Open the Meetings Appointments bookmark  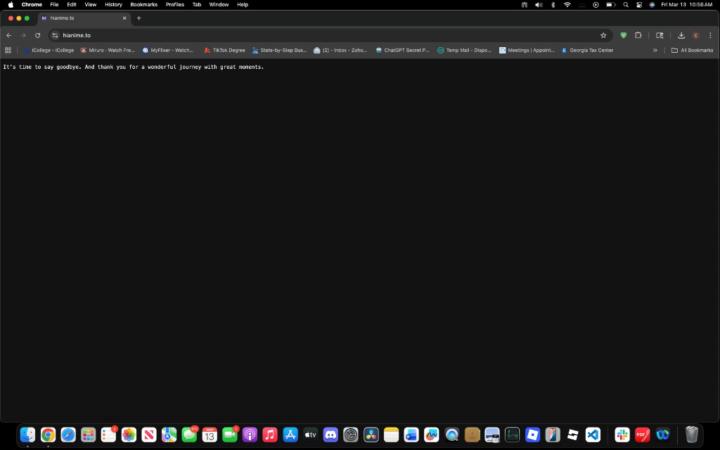pyautogui.click(x=527, y=50)
